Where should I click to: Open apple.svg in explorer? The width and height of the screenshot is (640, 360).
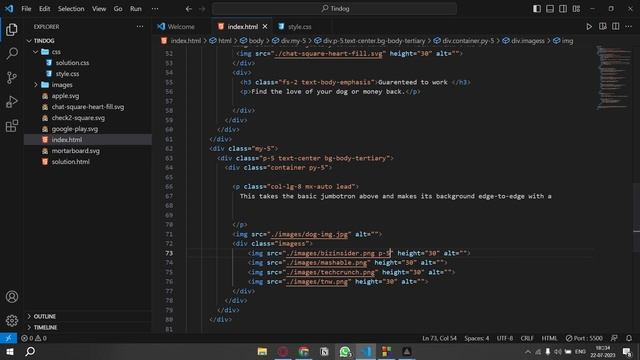click(x=65, y=96)
